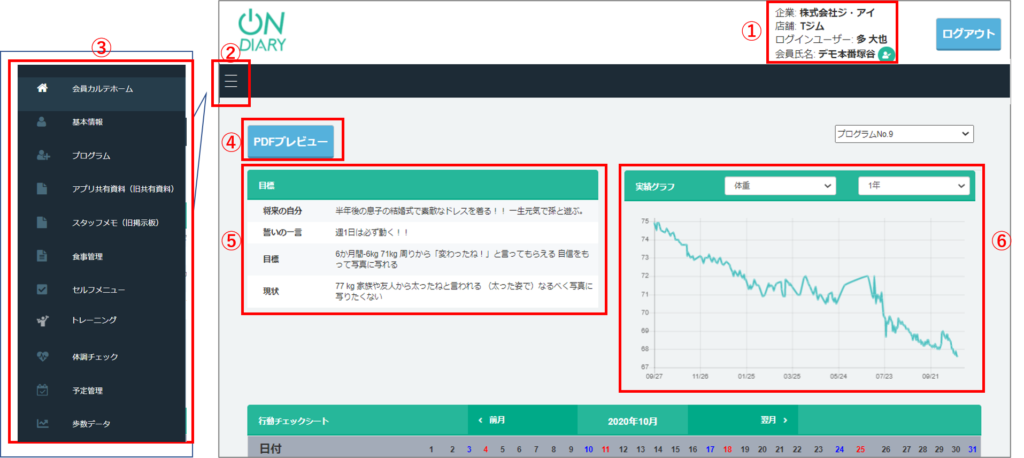The width and height of the screenshot is (1024, 458).
Task: Click the calendar icon beside 予定管理
Action: point(42,390)
